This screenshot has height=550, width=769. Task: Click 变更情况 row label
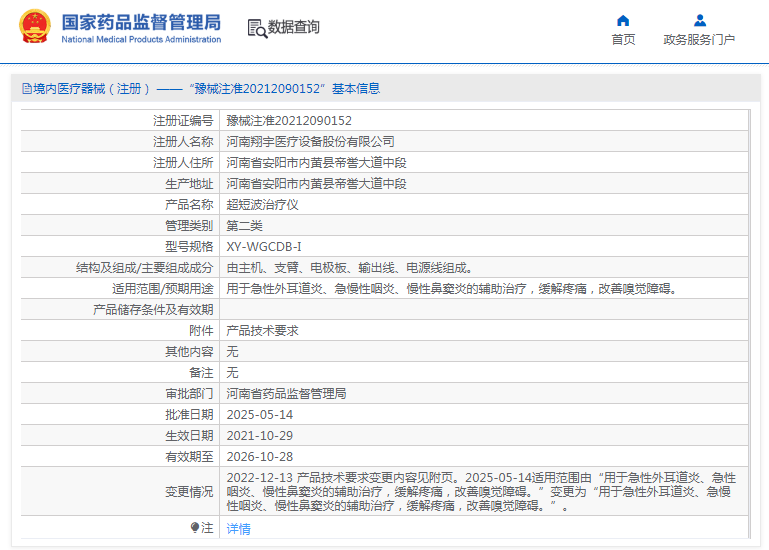189,492
